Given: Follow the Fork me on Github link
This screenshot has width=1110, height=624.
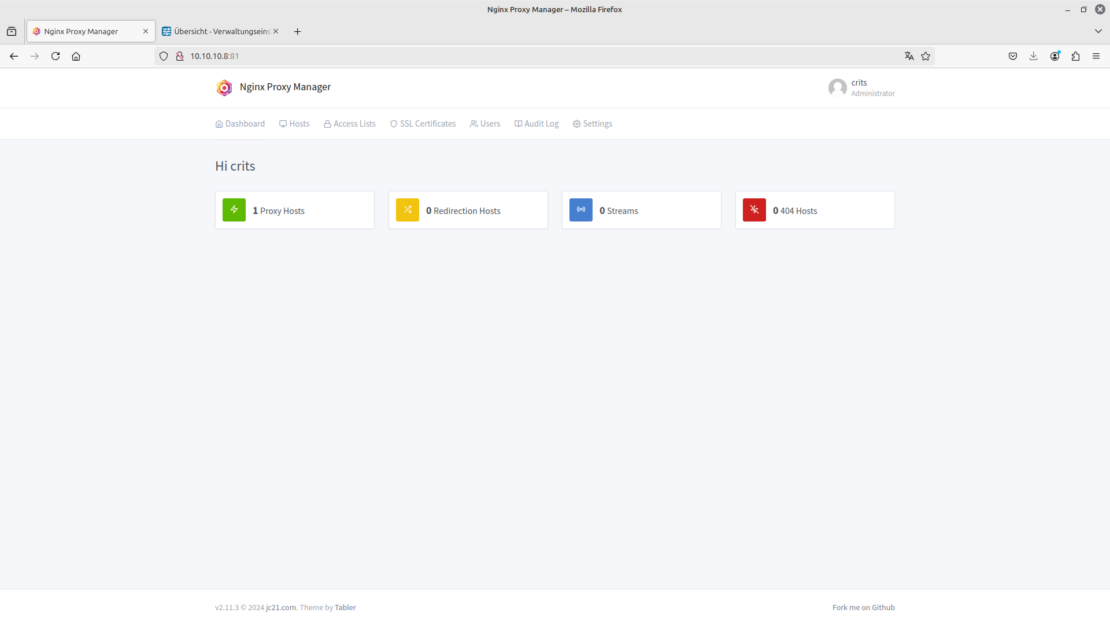Looking at the screenshot, I should 862,607.
